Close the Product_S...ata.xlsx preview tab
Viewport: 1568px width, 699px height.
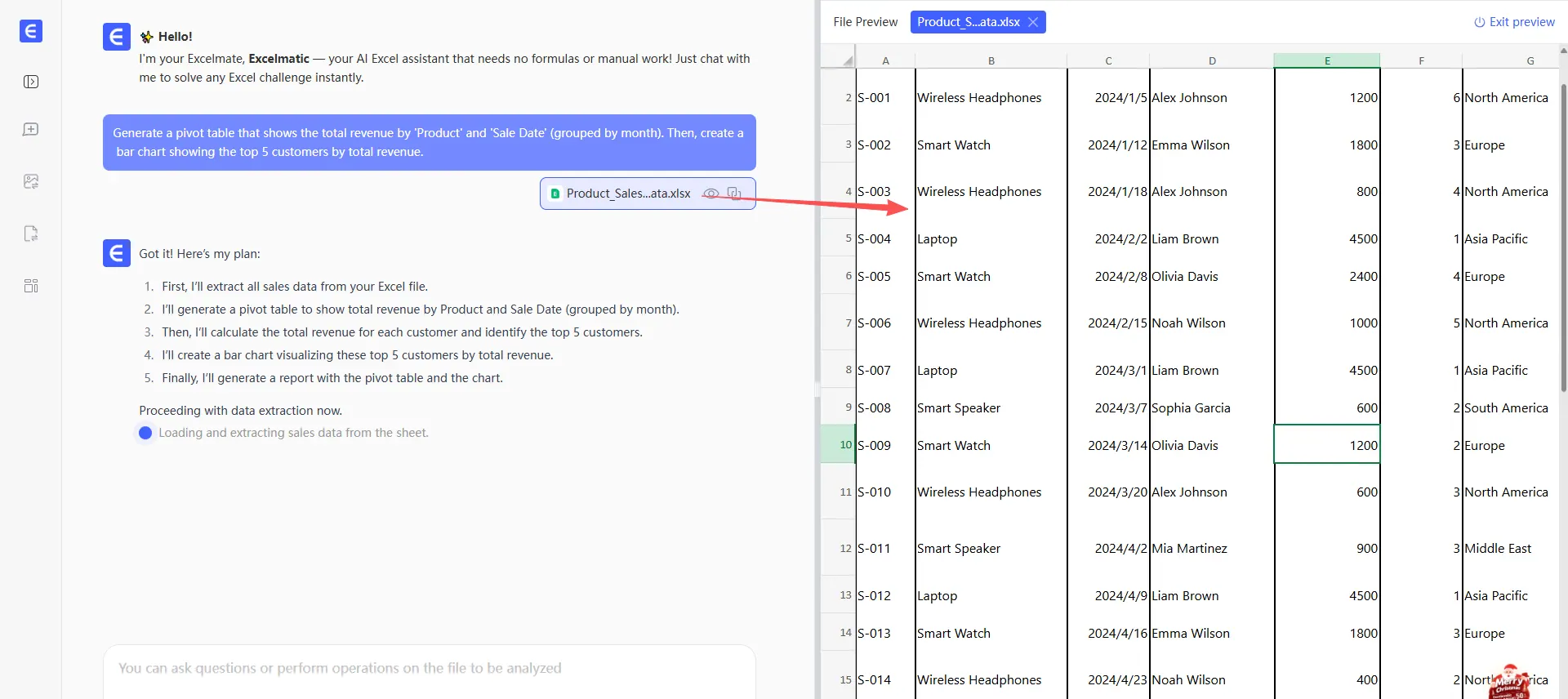[1033, 22]
